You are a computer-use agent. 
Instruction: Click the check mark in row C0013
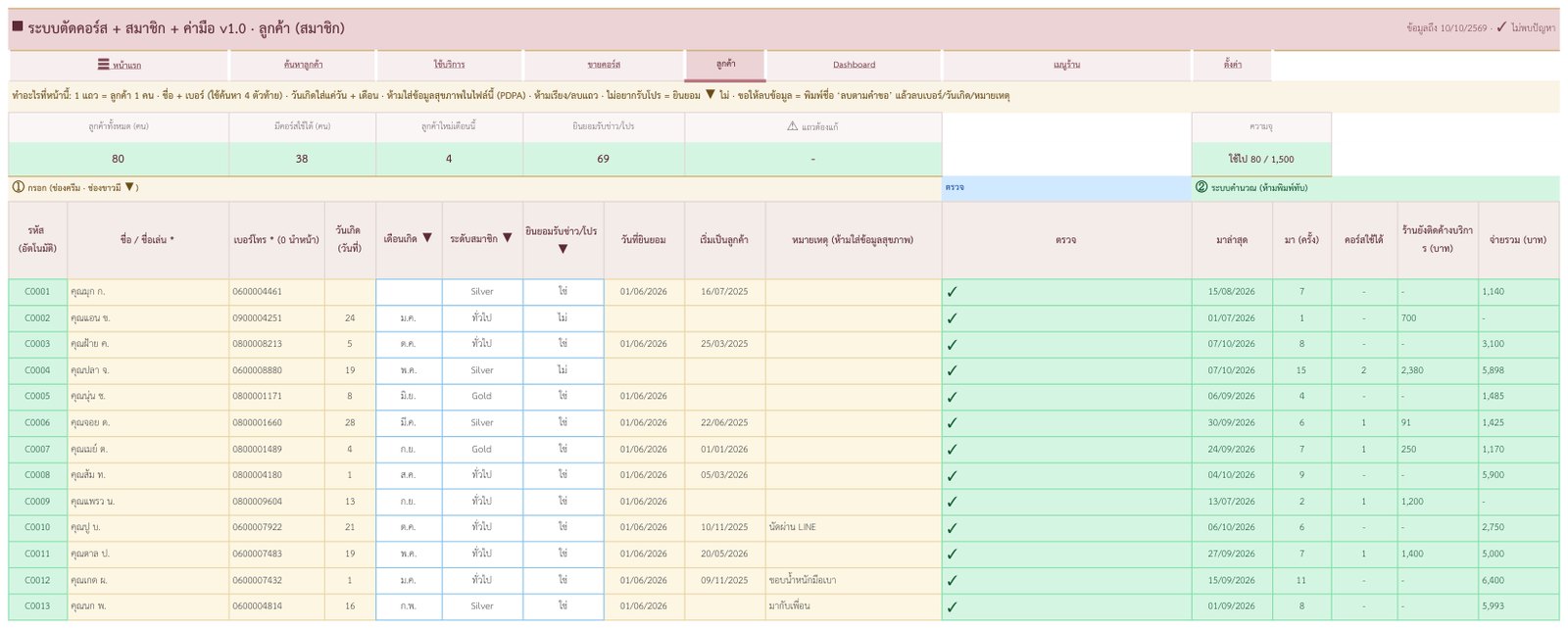953,605
